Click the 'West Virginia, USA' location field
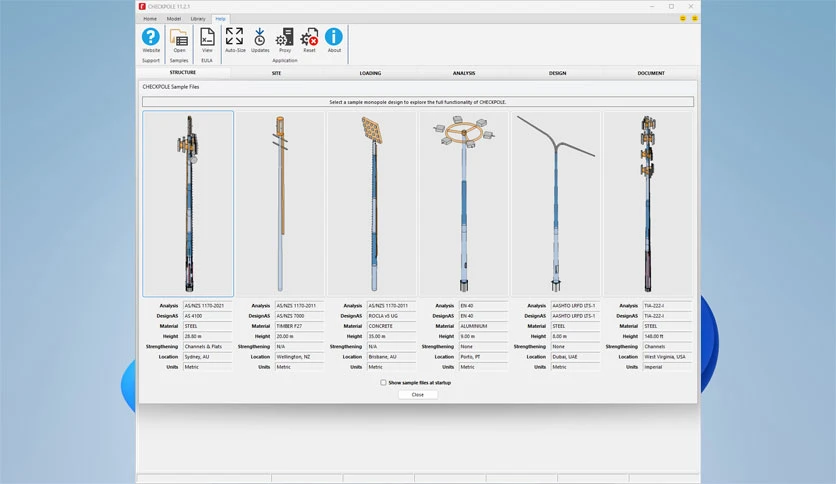Screen dimensions: 836x484 [x=667, y=357]
